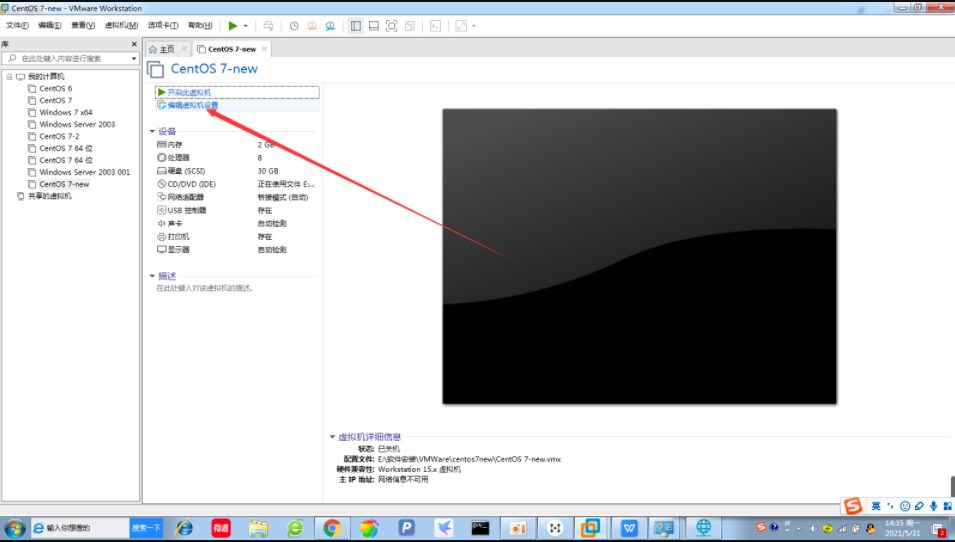Screen dimensions: 955x542
Task: Click the 网络适配器 network adapter row
Action: (236, 197)
